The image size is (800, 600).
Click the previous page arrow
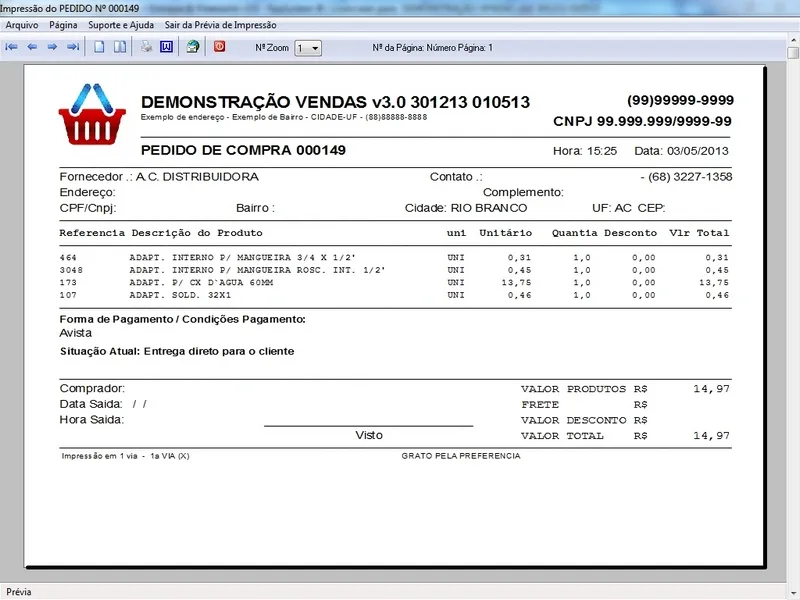(31, 47)
